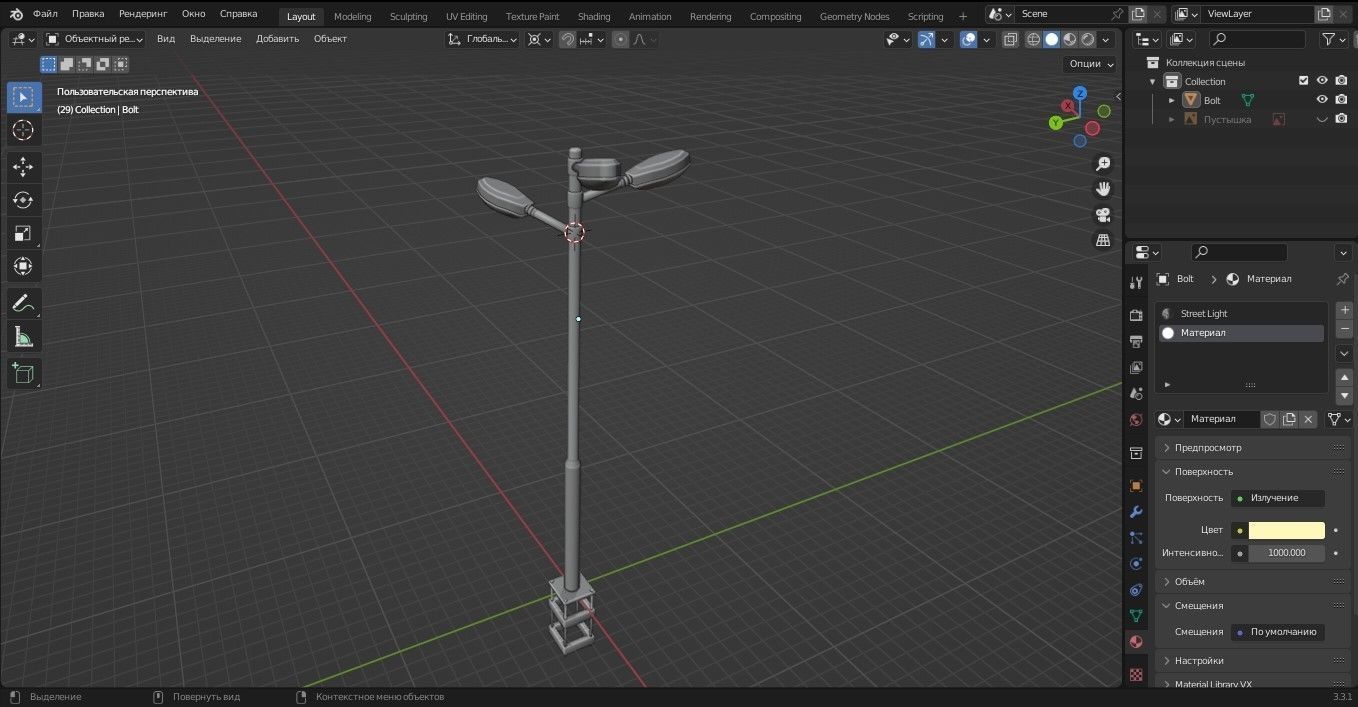Viewport: 1358px width, 707px height.
Task: Add a new material slot
Action: (x=1344, y=310)
